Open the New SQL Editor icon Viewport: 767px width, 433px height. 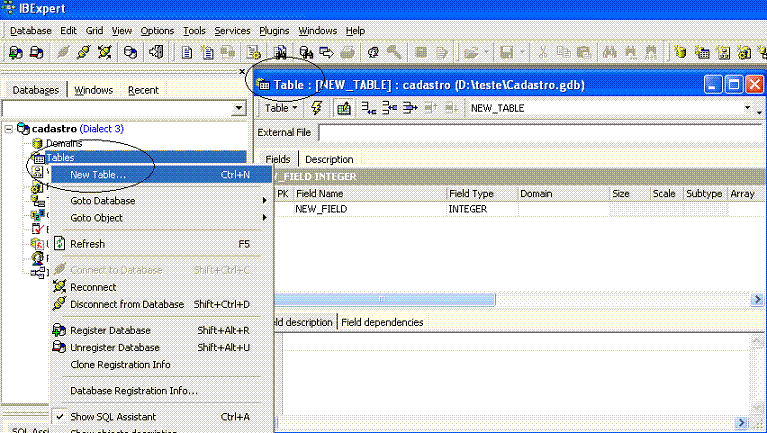(x=207, y=52)
